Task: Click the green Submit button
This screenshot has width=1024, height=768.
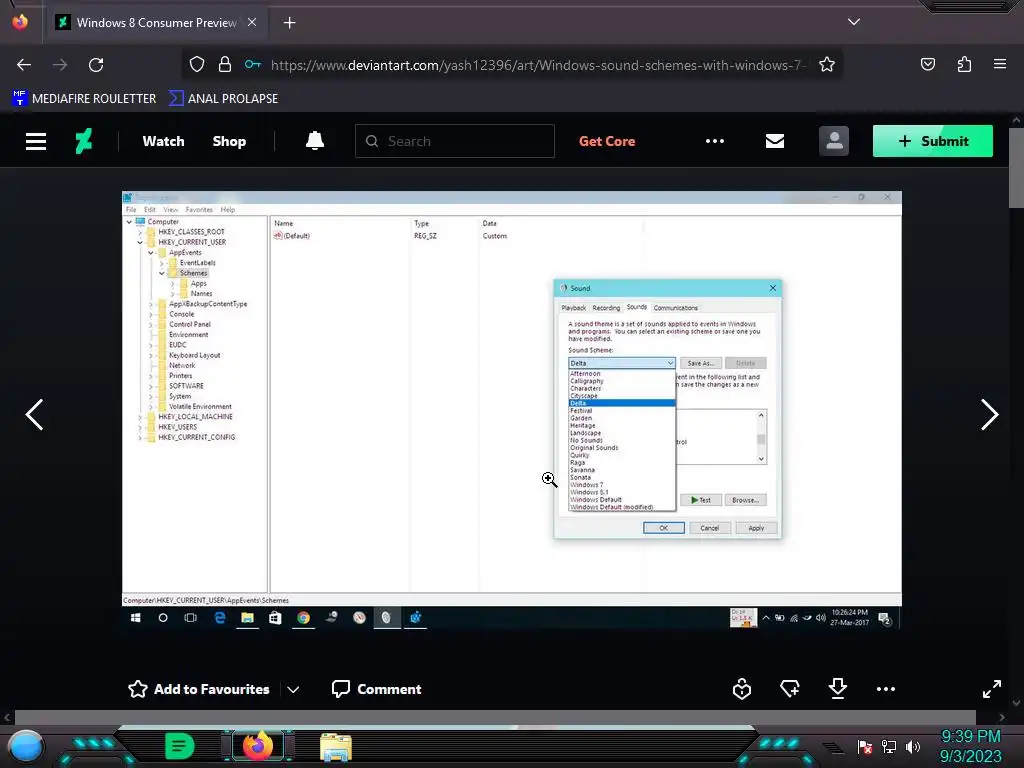Action: click(x=933, y=141)
